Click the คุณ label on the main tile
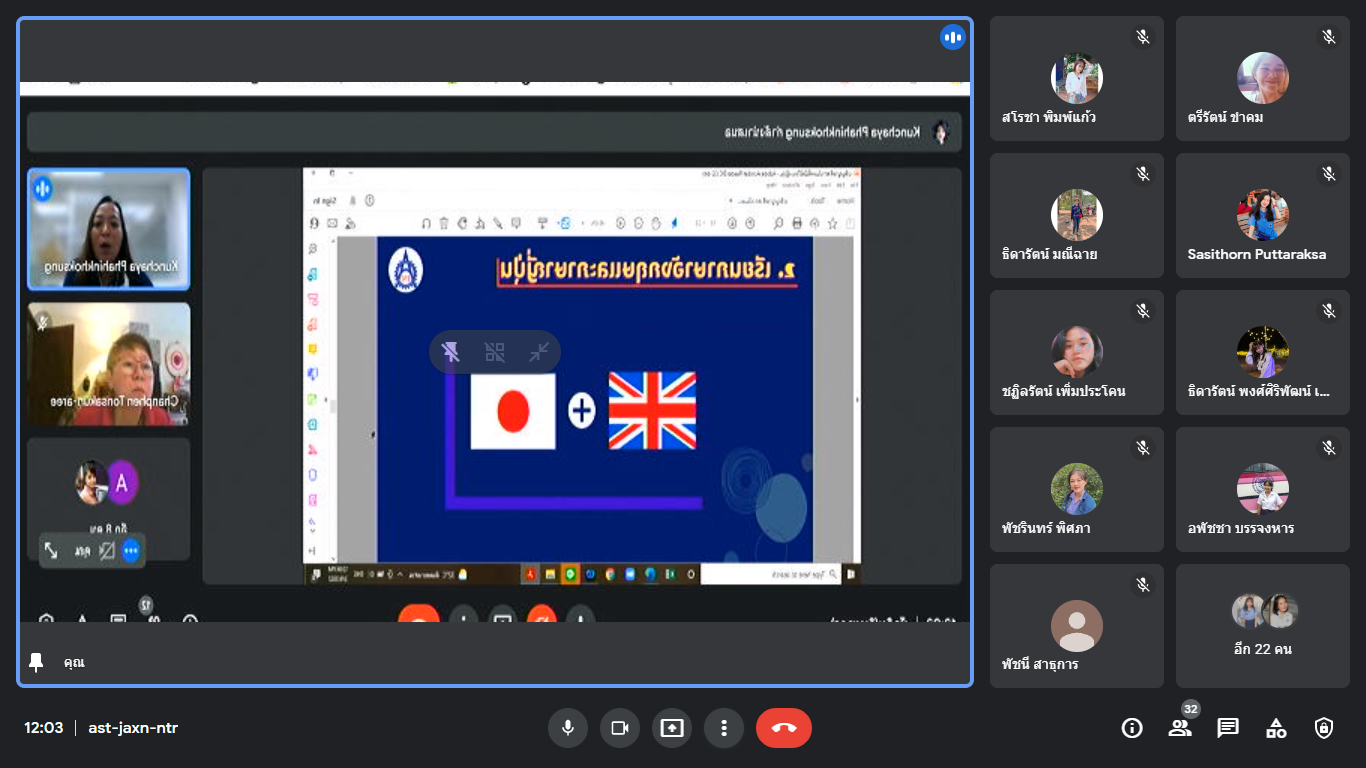This screenshot has width=1366, height=768. pyautogui.click(x=74, y=662)
